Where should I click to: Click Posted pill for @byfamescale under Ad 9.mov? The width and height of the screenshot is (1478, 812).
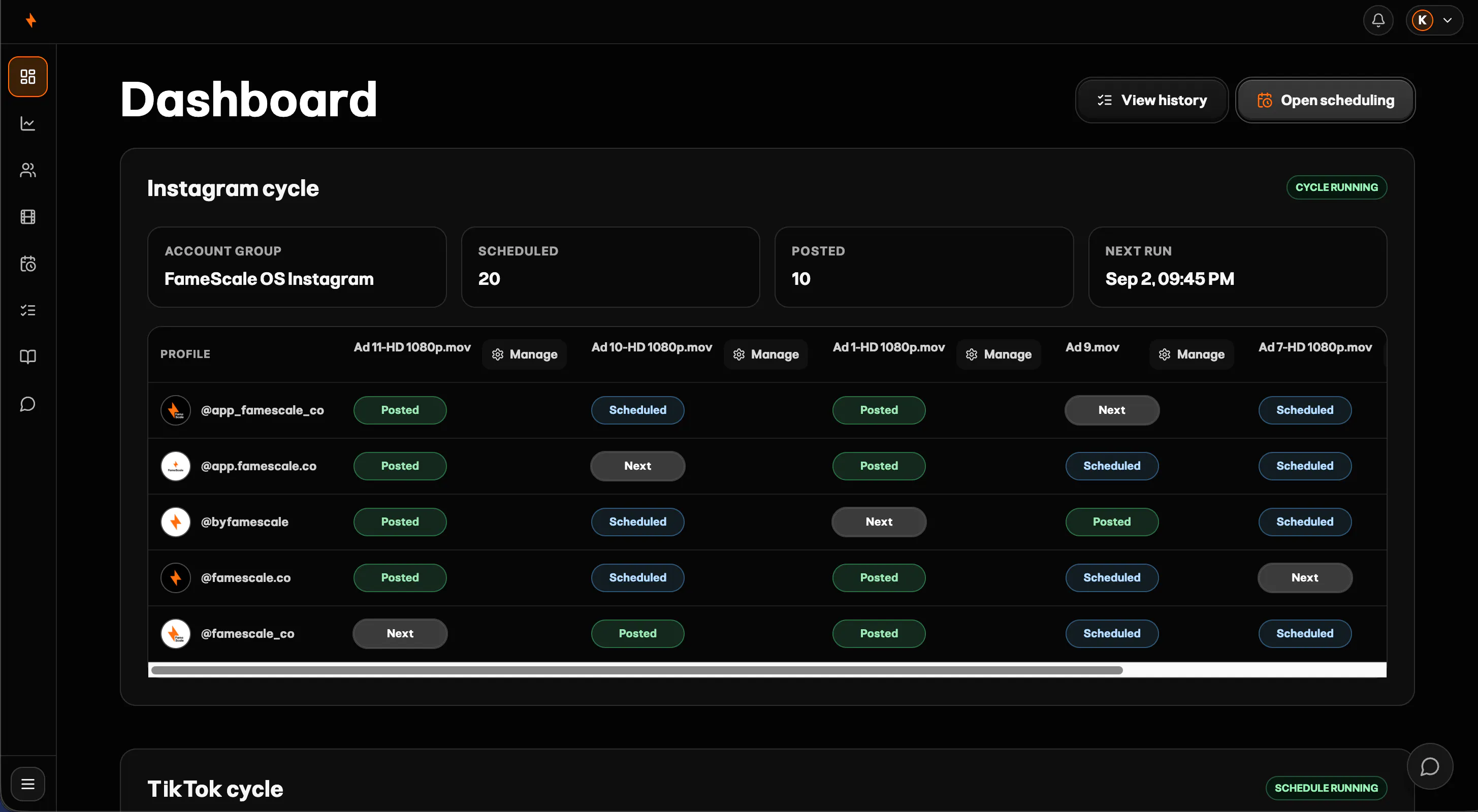(1112, 522)
